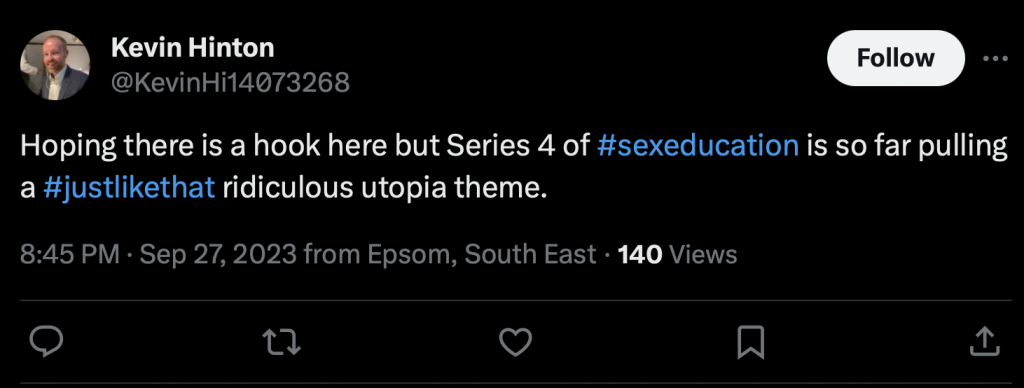Image resolution: width=1024 pixels, height=388 pixels.
Task: Click the Sep 27, 2023 date
Action: point(218,254)
